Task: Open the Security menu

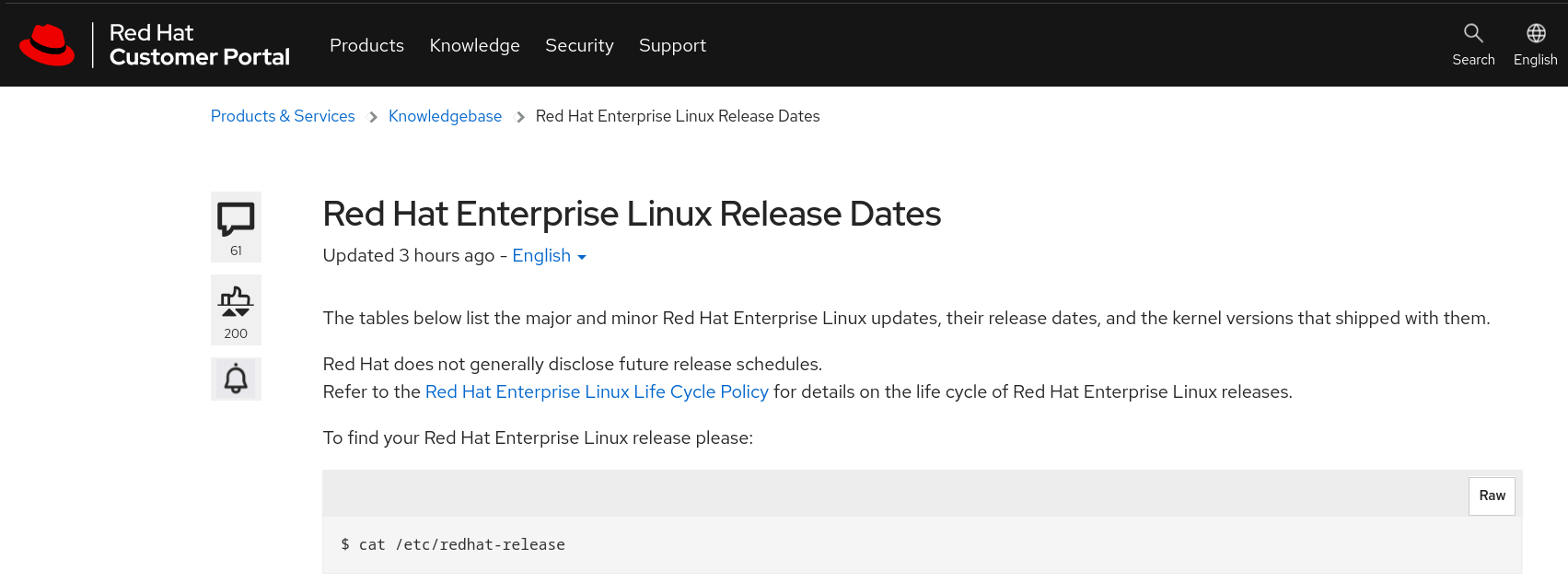Action: pyautogui.click(x=579, y=45)
